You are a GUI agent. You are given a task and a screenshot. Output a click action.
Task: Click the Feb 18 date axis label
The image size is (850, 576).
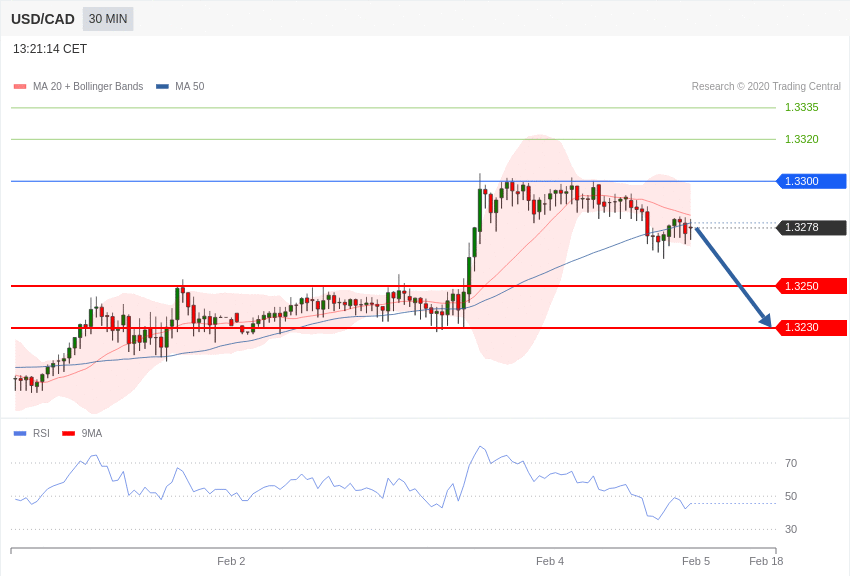766,561
